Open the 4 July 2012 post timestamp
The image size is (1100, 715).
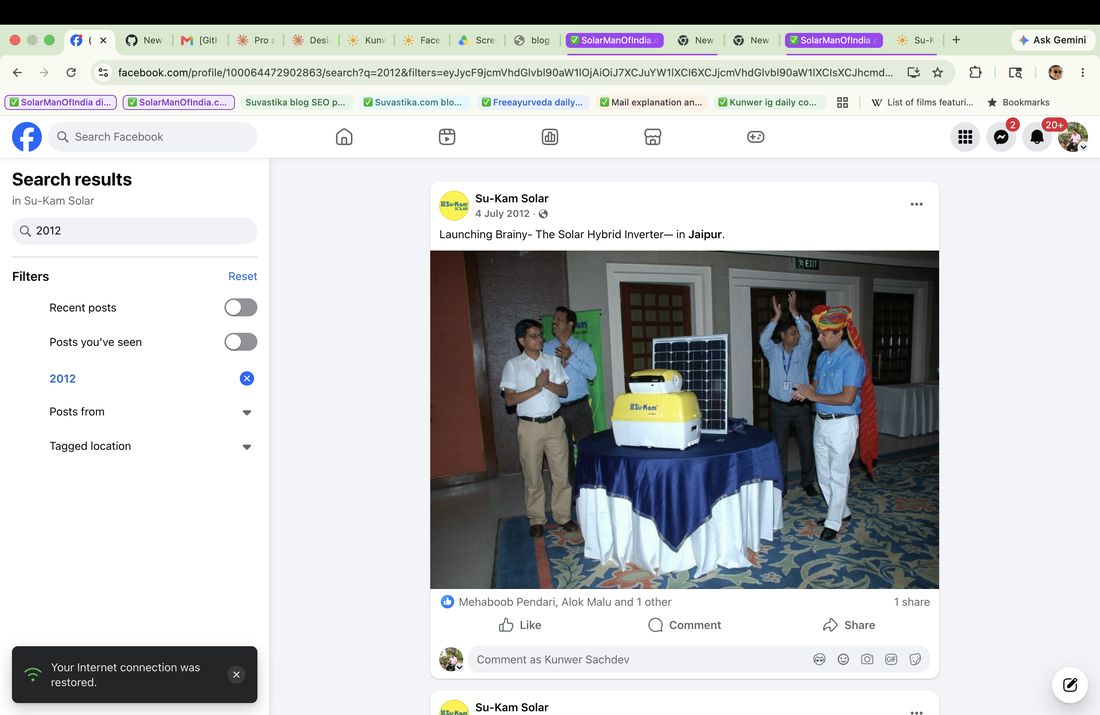[502, 214]
